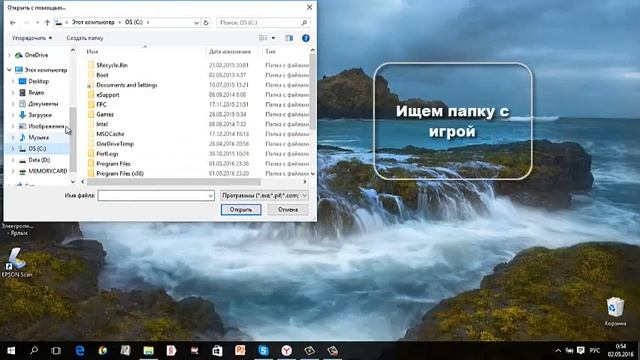Click the Открыть button
Screen dimensions: 640x360
pyautogui.click(x=241, y=209)
